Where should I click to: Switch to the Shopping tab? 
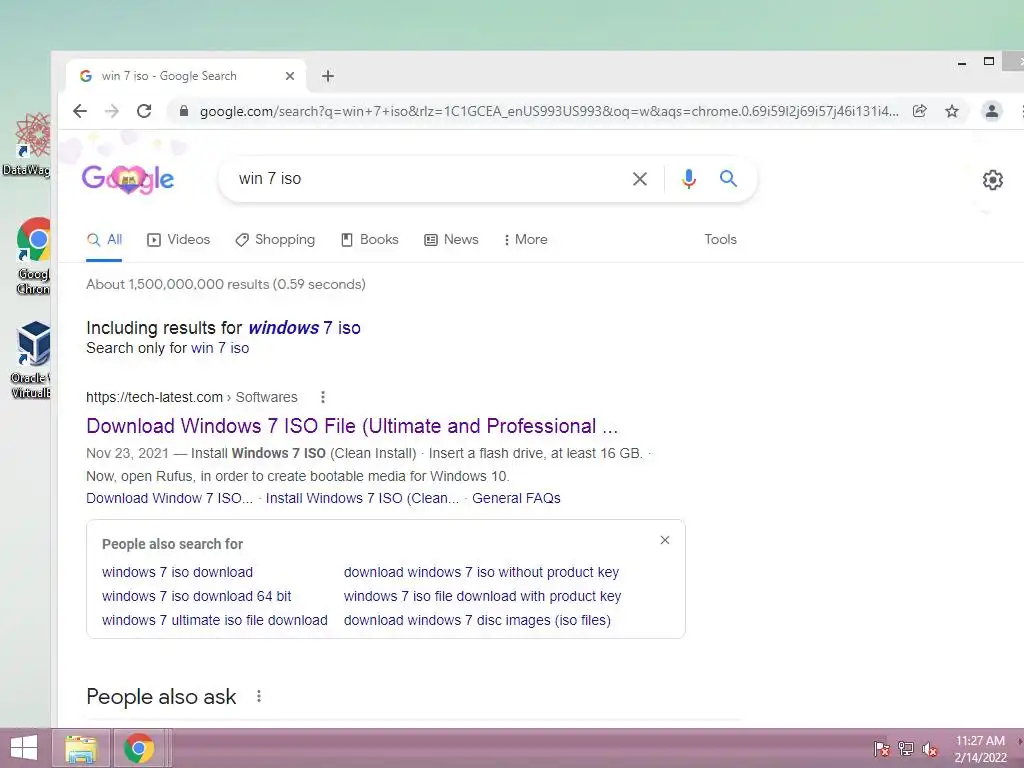point(275,240)
